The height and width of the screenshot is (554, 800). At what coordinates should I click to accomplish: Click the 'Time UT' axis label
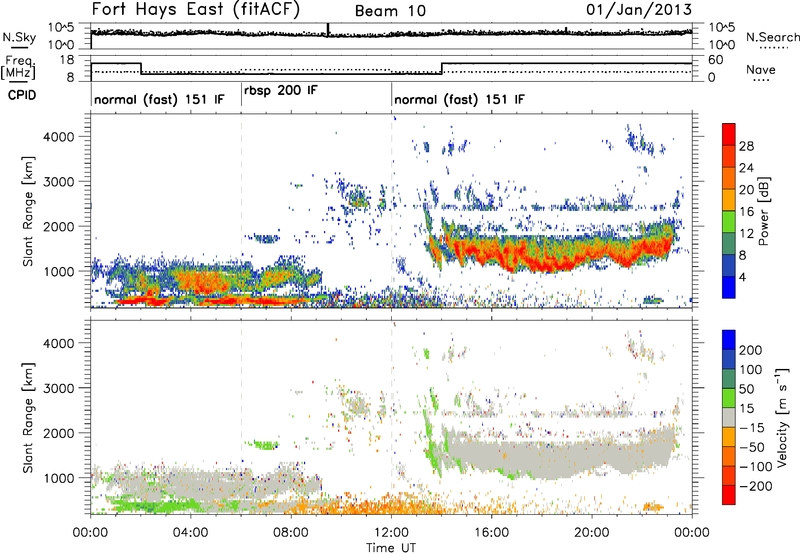coord(391,547)
